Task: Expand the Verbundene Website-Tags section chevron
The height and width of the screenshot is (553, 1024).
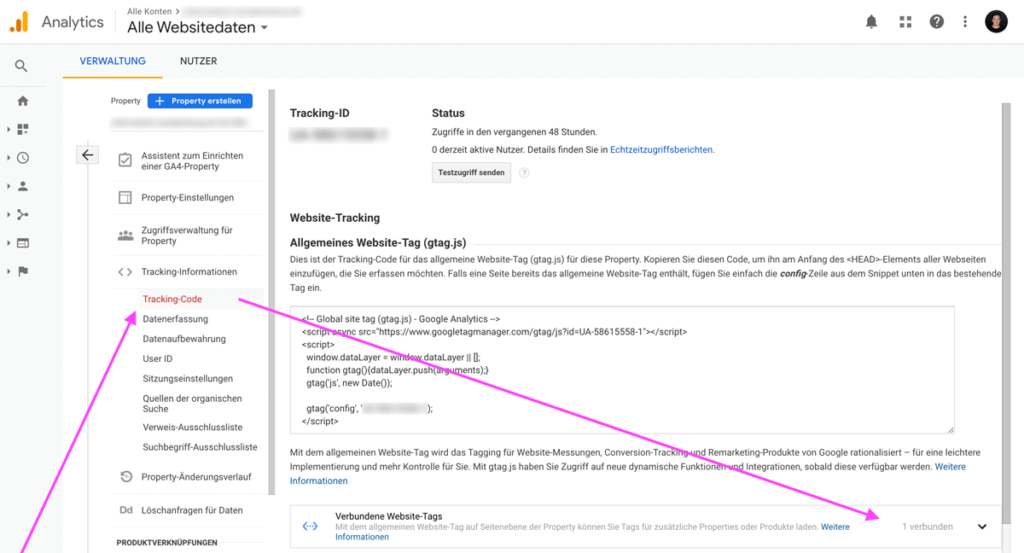Action: tap(981, 527)
